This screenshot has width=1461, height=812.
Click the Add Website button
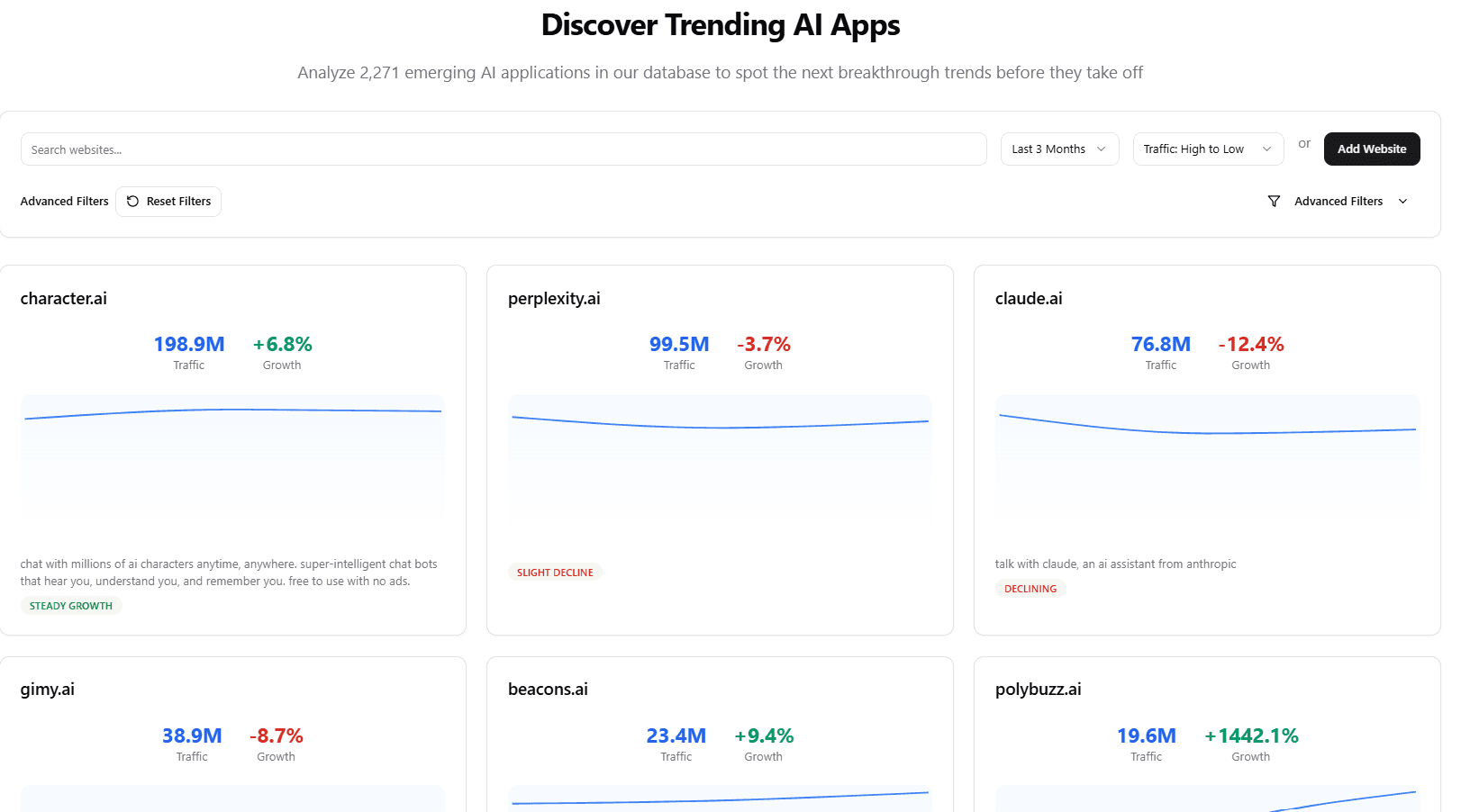click(1371, 149)
